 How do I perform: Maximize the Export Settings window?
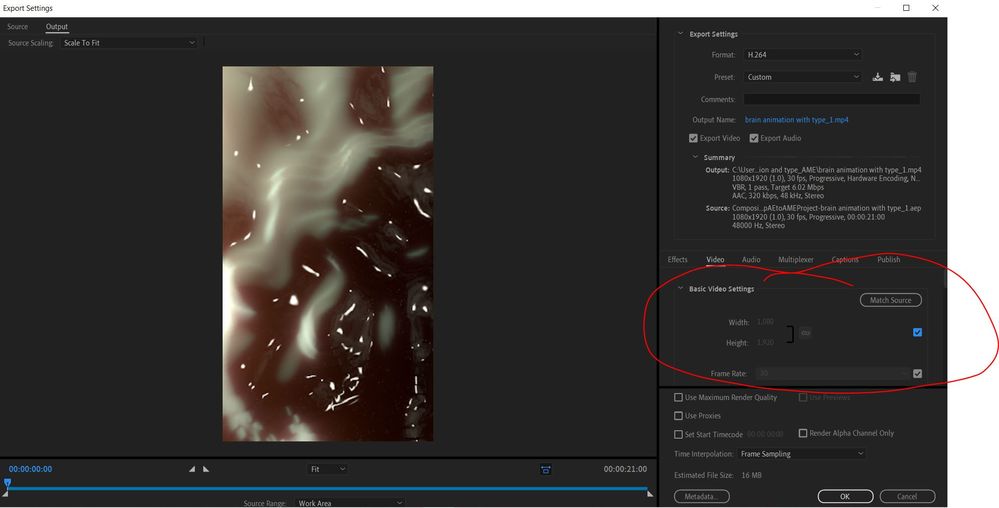point(906,8)
